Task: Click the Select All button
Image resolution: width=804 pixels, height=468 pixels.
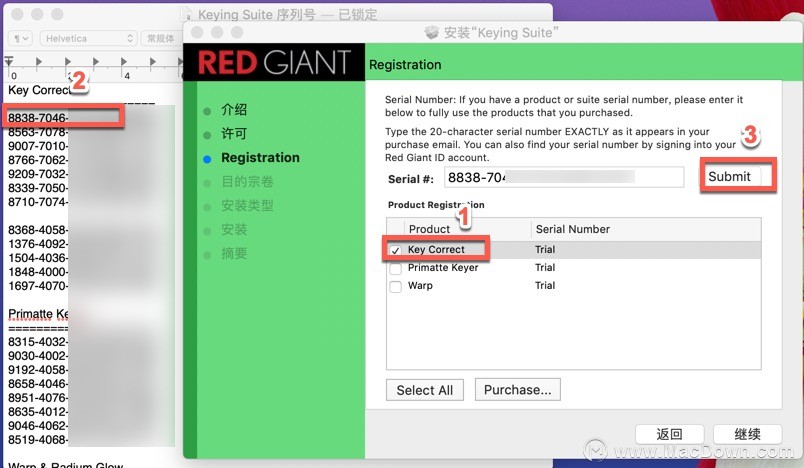Action: (x=425, y=390)
